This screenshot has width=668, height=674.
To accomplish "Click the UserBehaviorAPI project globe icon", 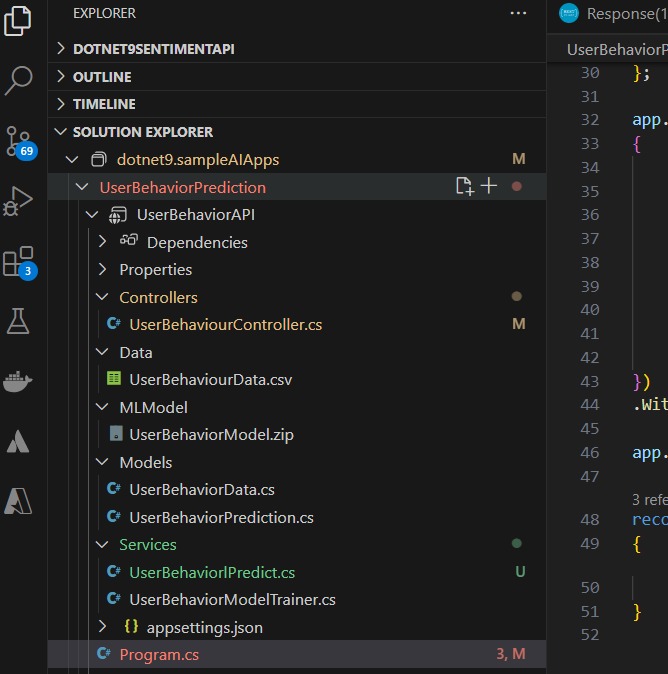I will pos(117,215).
